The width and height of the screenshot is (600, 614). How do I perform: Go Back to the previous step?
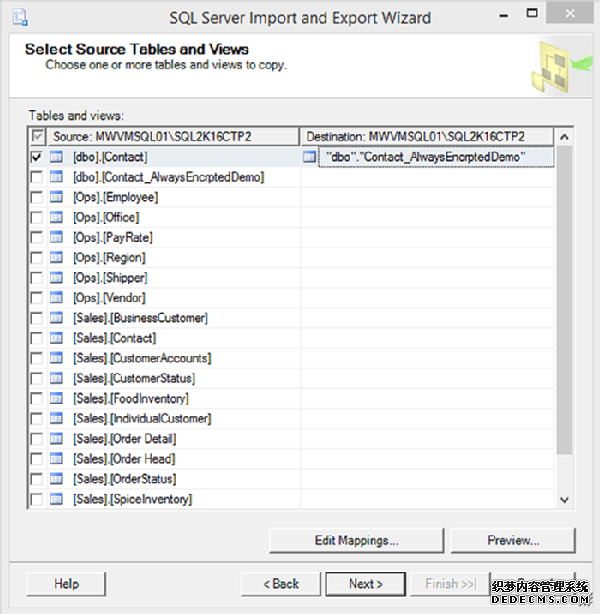point(281,584)
